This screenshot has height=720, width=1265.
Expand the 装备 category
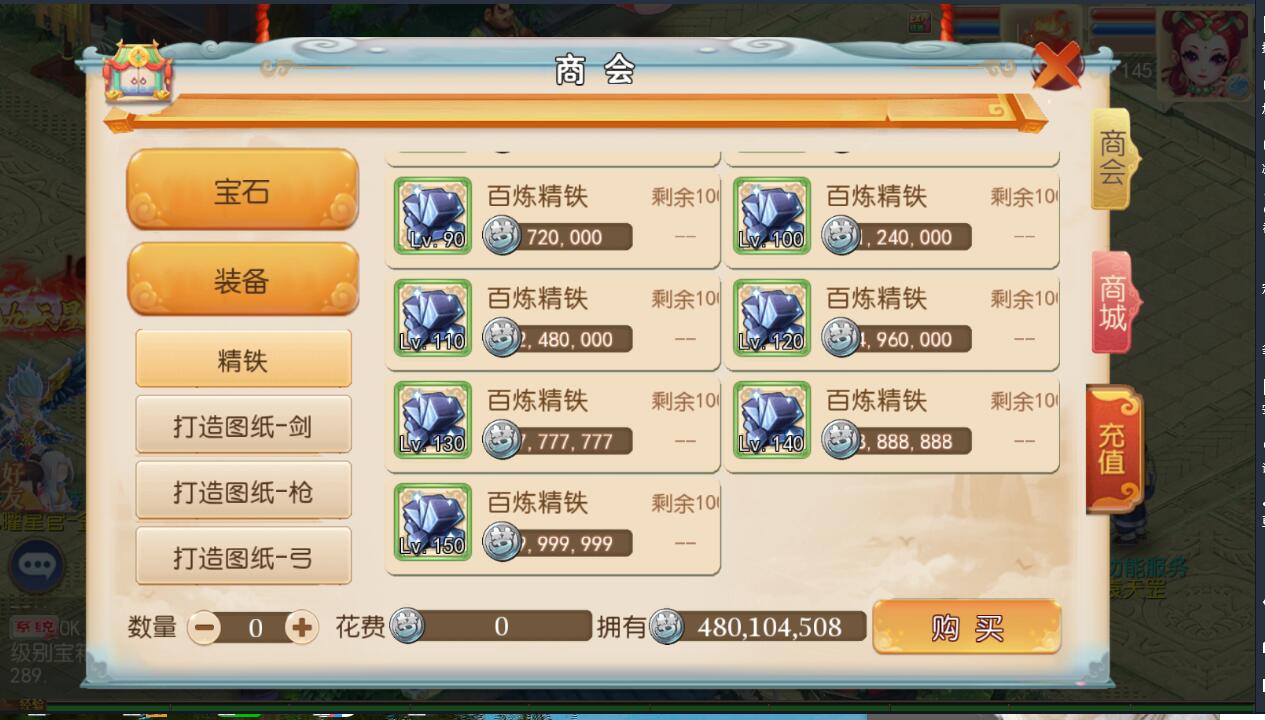(x=242, y=280)
